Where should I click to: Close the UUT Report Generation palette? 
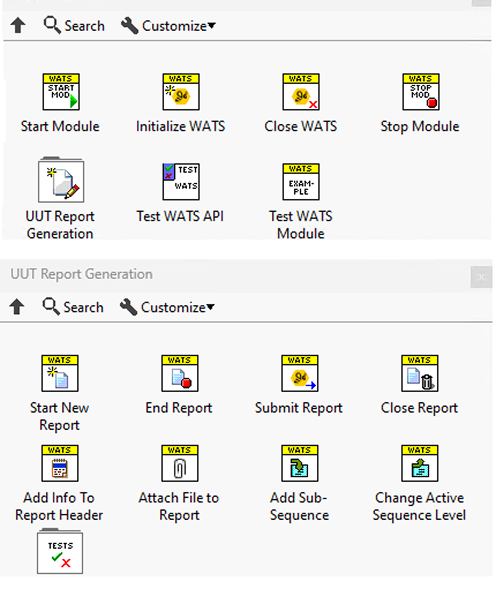(481, 277)
